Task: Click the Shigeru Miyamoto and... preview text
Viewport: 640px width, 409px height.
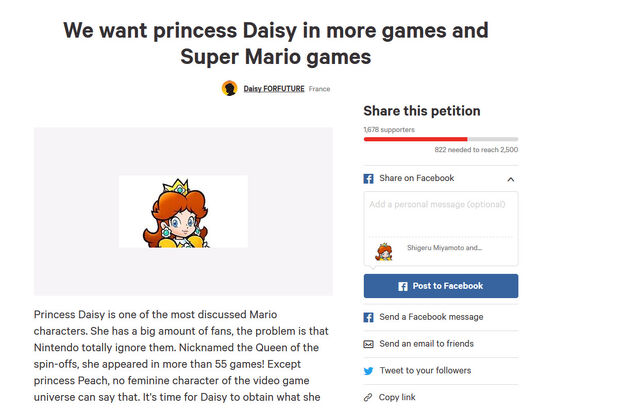Action: pyautogui.click(x=444, y=248)
